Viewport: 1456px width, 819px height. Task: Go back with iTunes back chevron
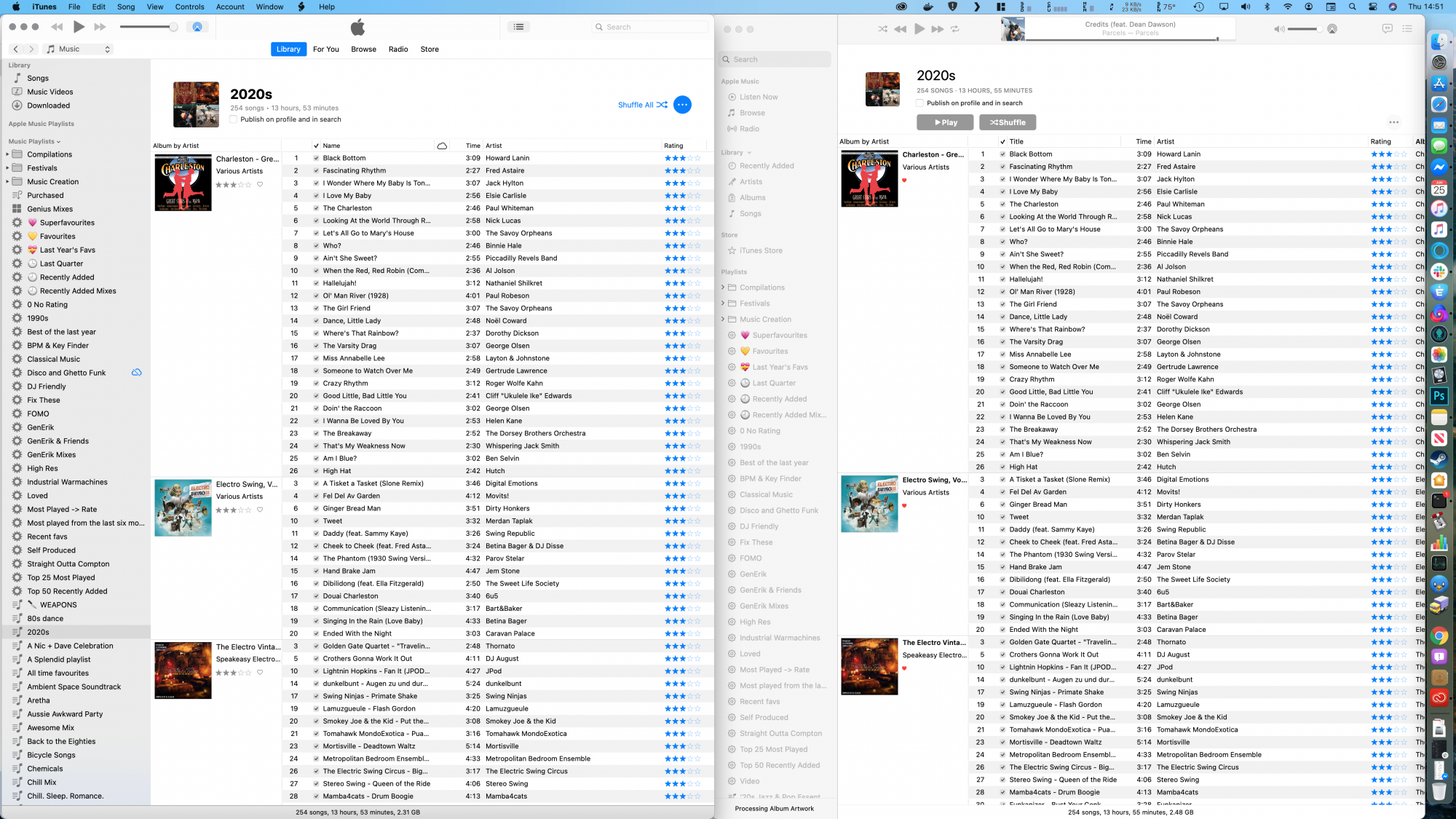pyautogui.click(x=16, y=49)
